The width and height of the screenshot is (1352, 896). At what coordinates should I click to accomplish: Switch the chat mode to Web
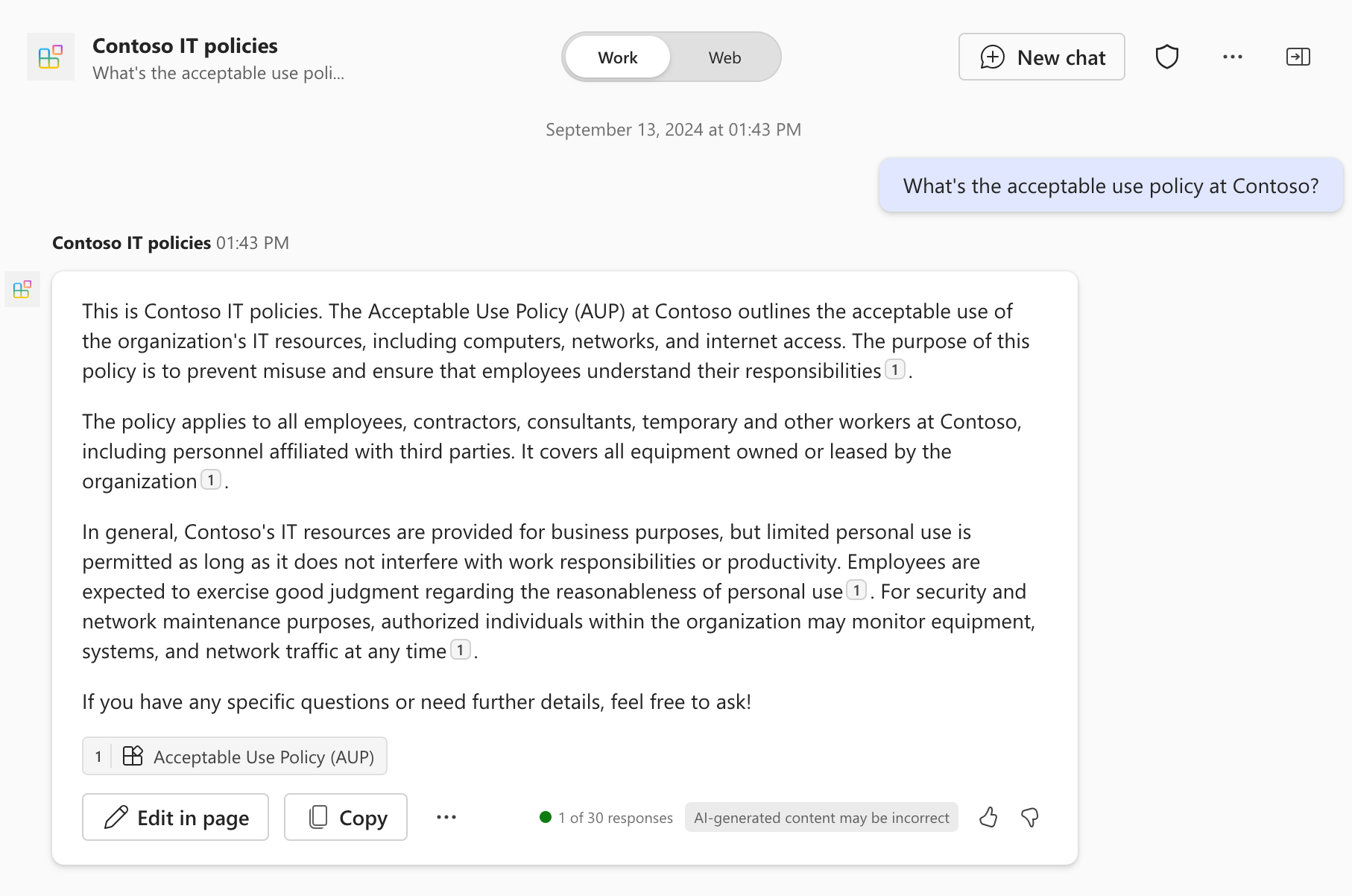(724, 57)
